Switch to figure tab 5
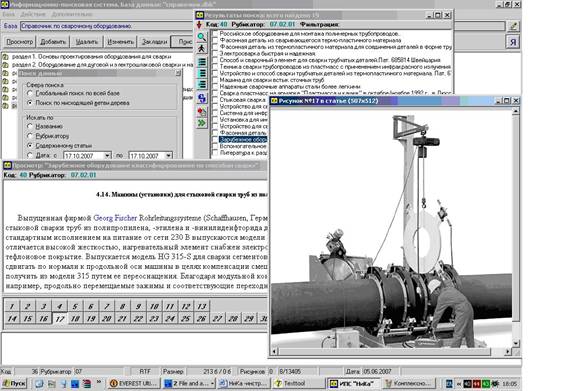This screenshot has width=564, height=391. tap(75, 306)
